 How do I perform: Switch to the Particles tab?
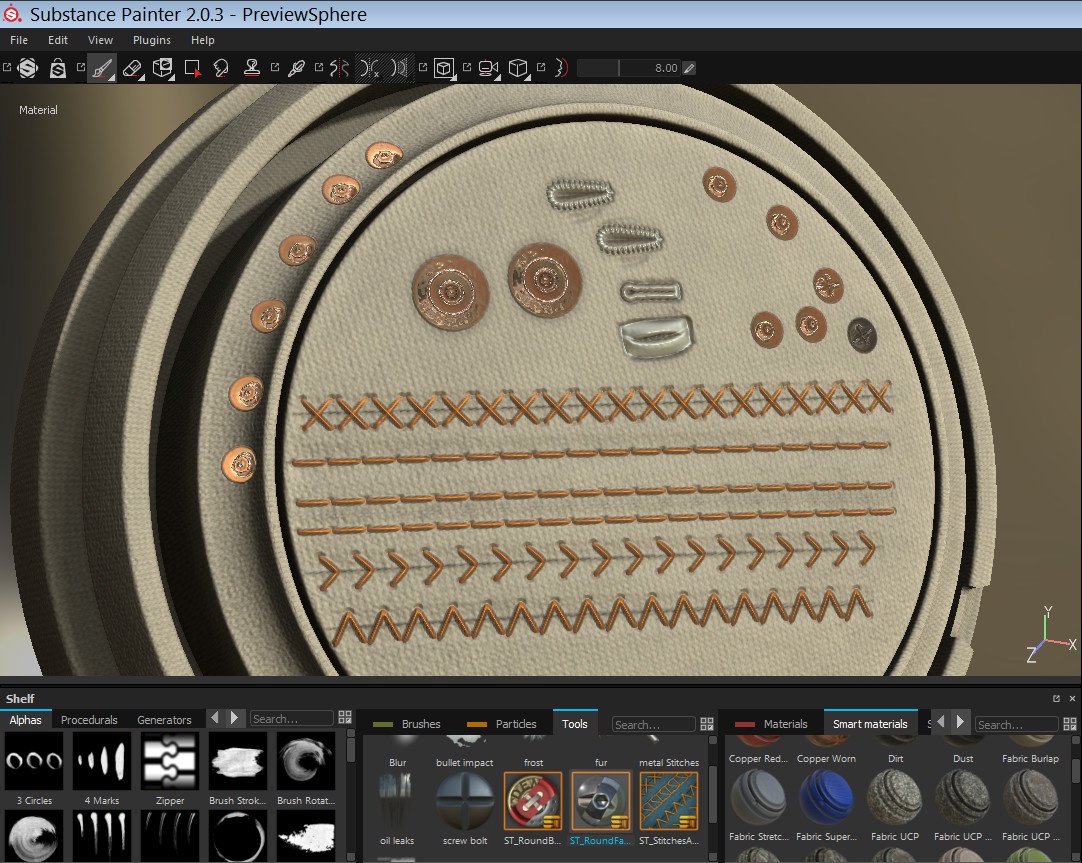pyautogui.click(x=516, y=724)
